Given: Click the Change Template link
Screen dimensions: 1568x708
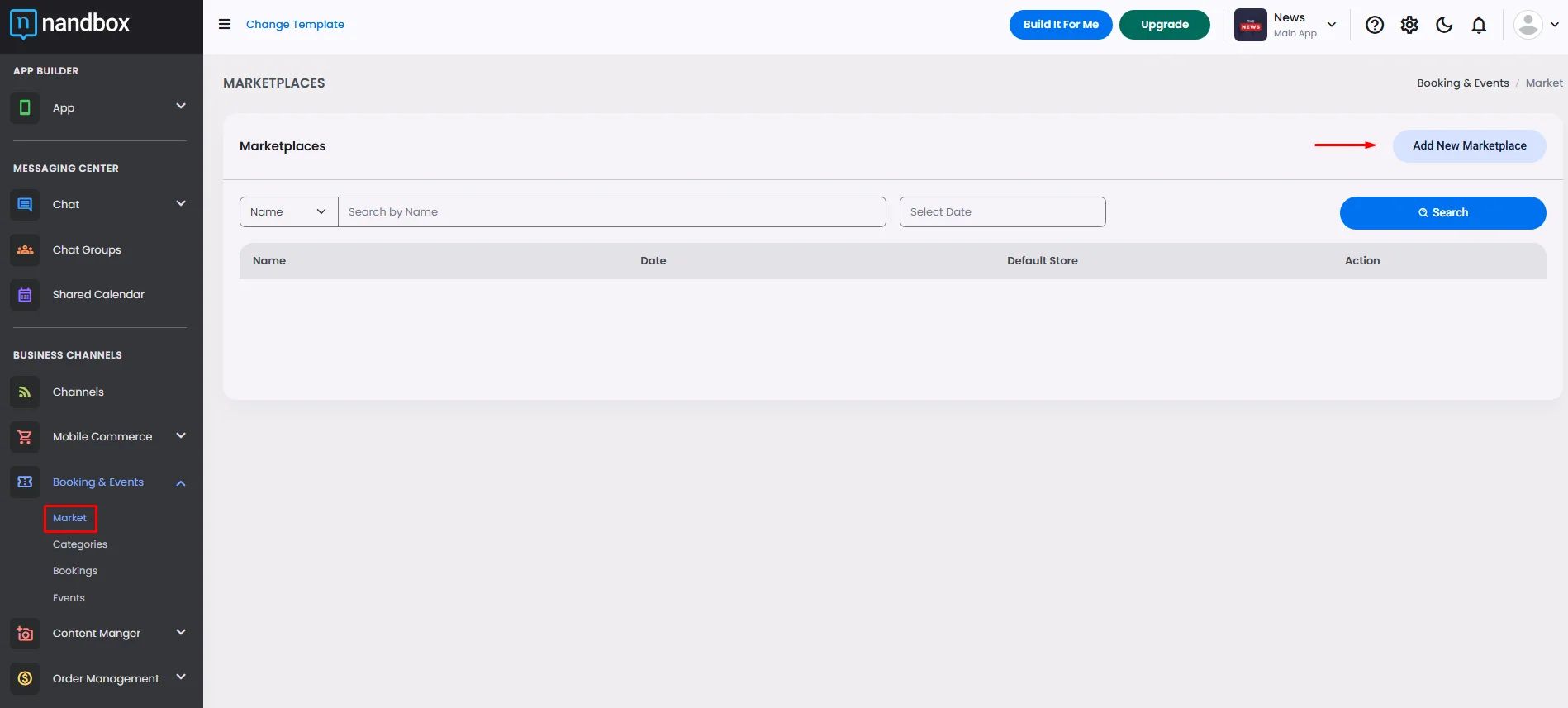Looking at the screenshot, I should tap(295, 24).
